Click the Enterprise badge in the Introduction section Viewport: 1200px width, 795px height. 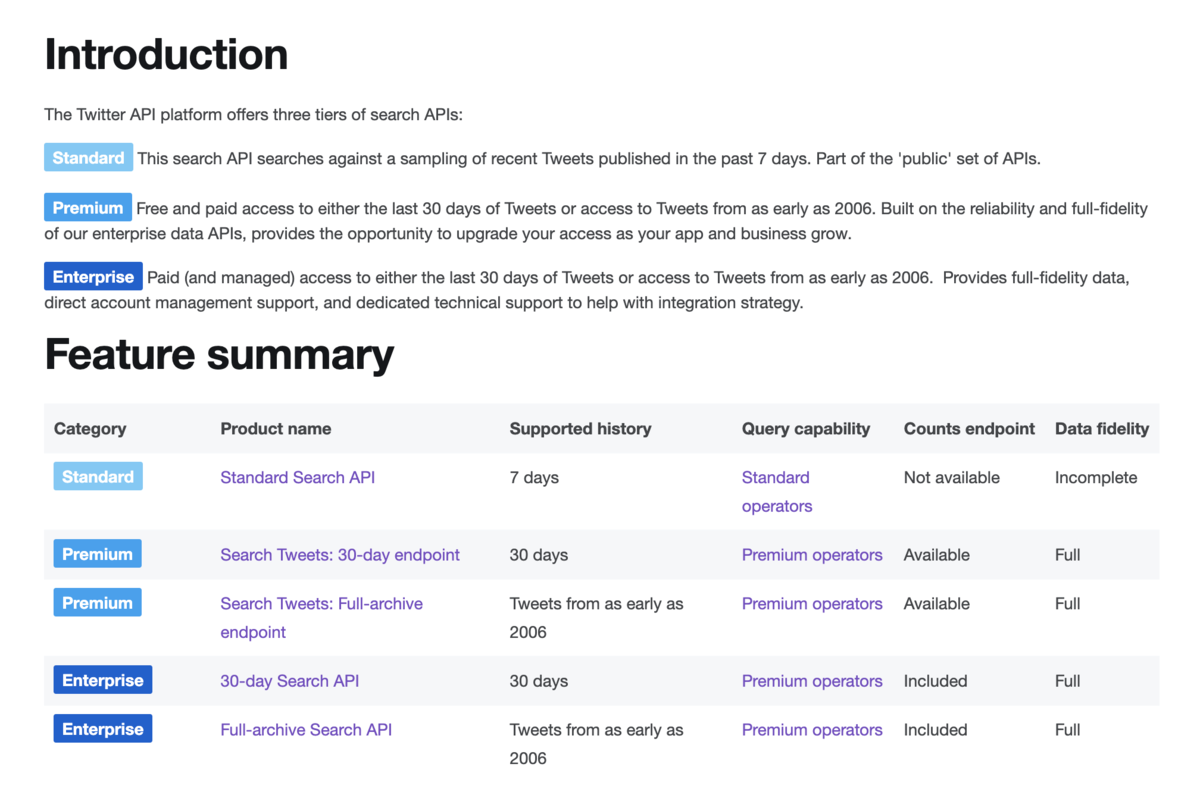coord(93,276)
